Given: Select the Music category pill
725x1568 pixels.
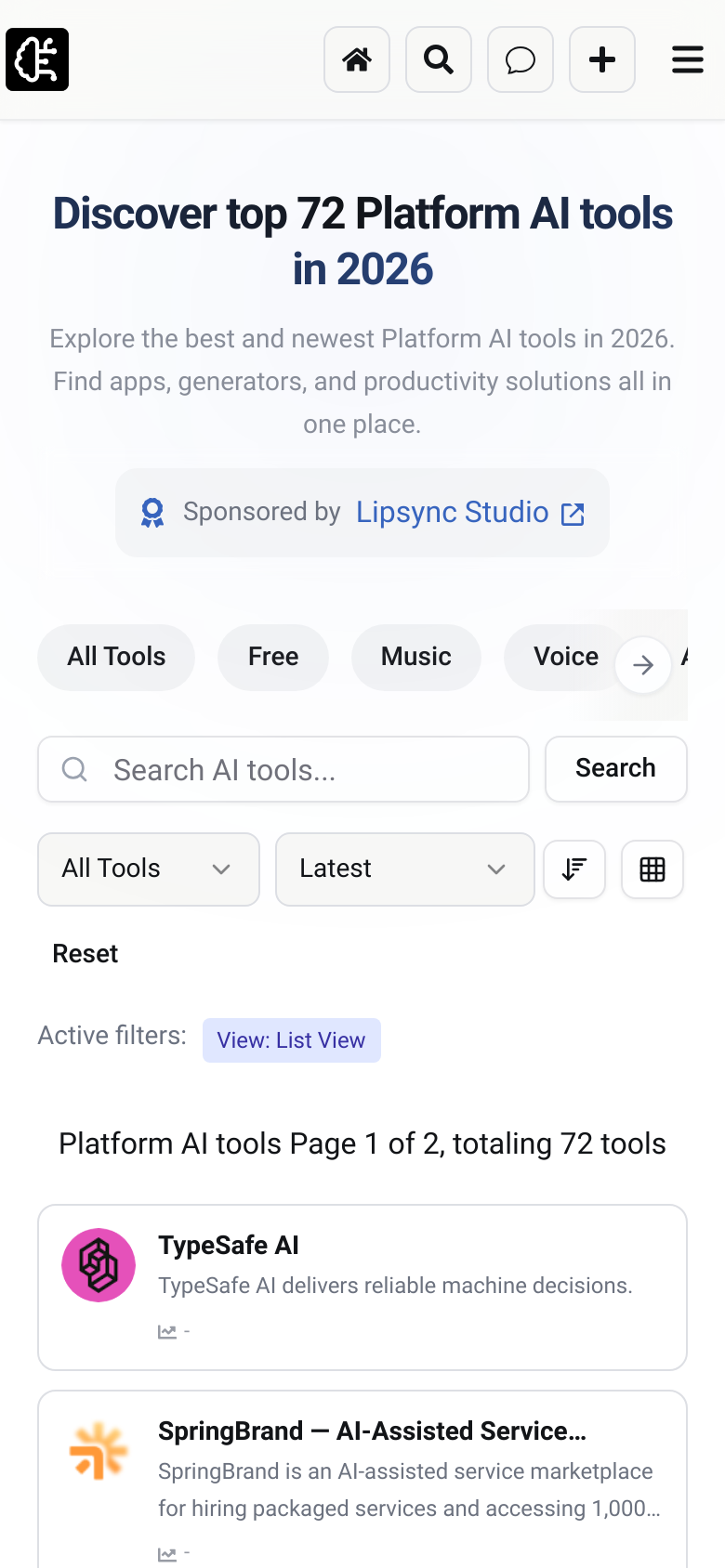Looking at the screenshot, I should tap(416, 657).
